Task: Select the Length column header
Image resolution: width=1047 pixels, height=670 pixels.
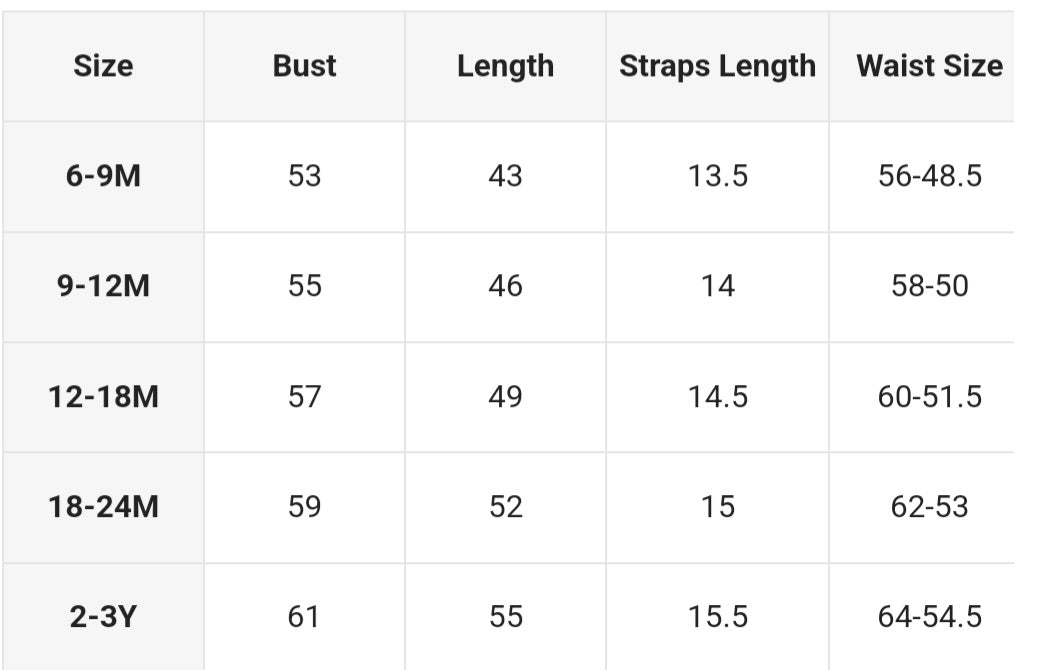Action: (x=505, y=66)
